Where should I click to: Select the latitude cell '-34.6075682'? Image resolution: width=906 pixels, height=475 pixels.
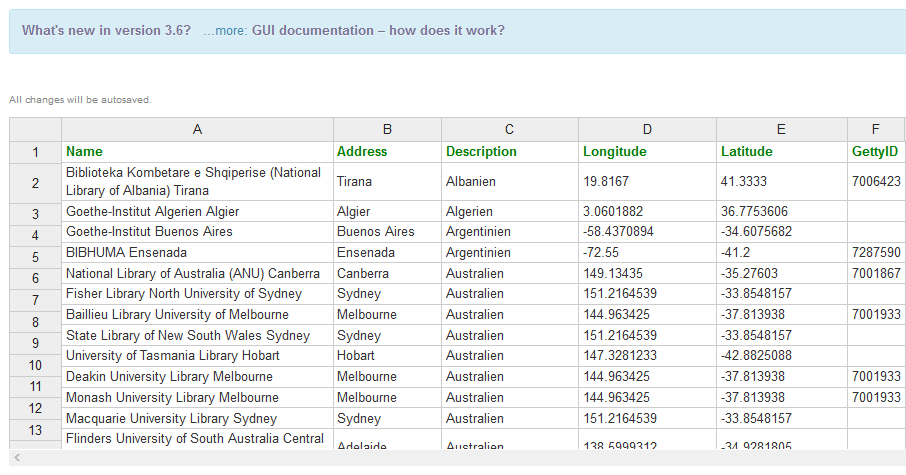(782, 232)
